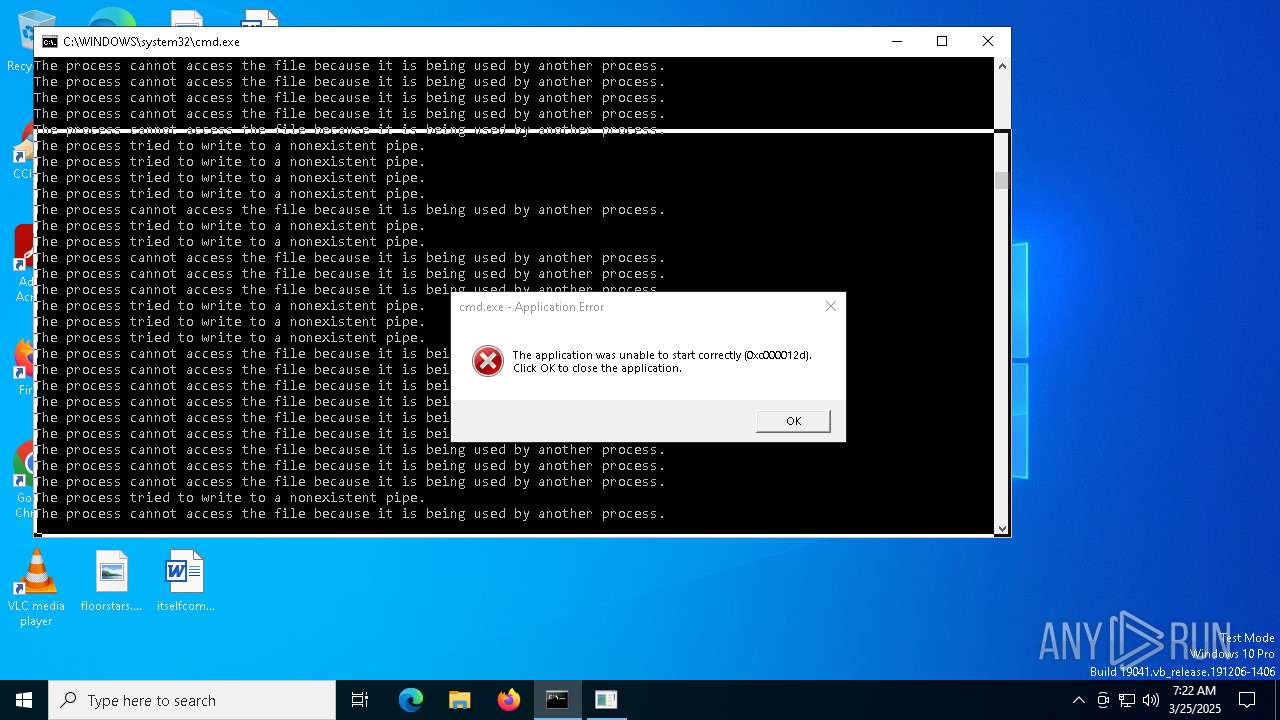Close the cmd.exe Application Error dialog
This screenshot has width=1280, height=720.
pos(830,306)
